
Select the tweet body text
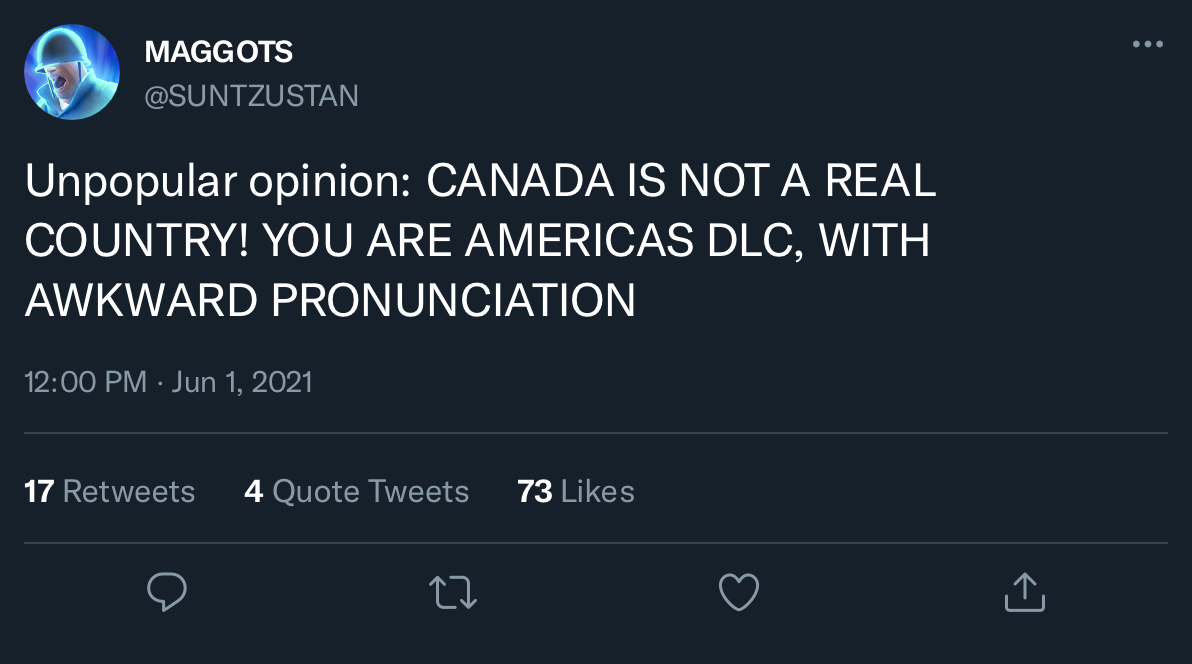click(480, 240)
